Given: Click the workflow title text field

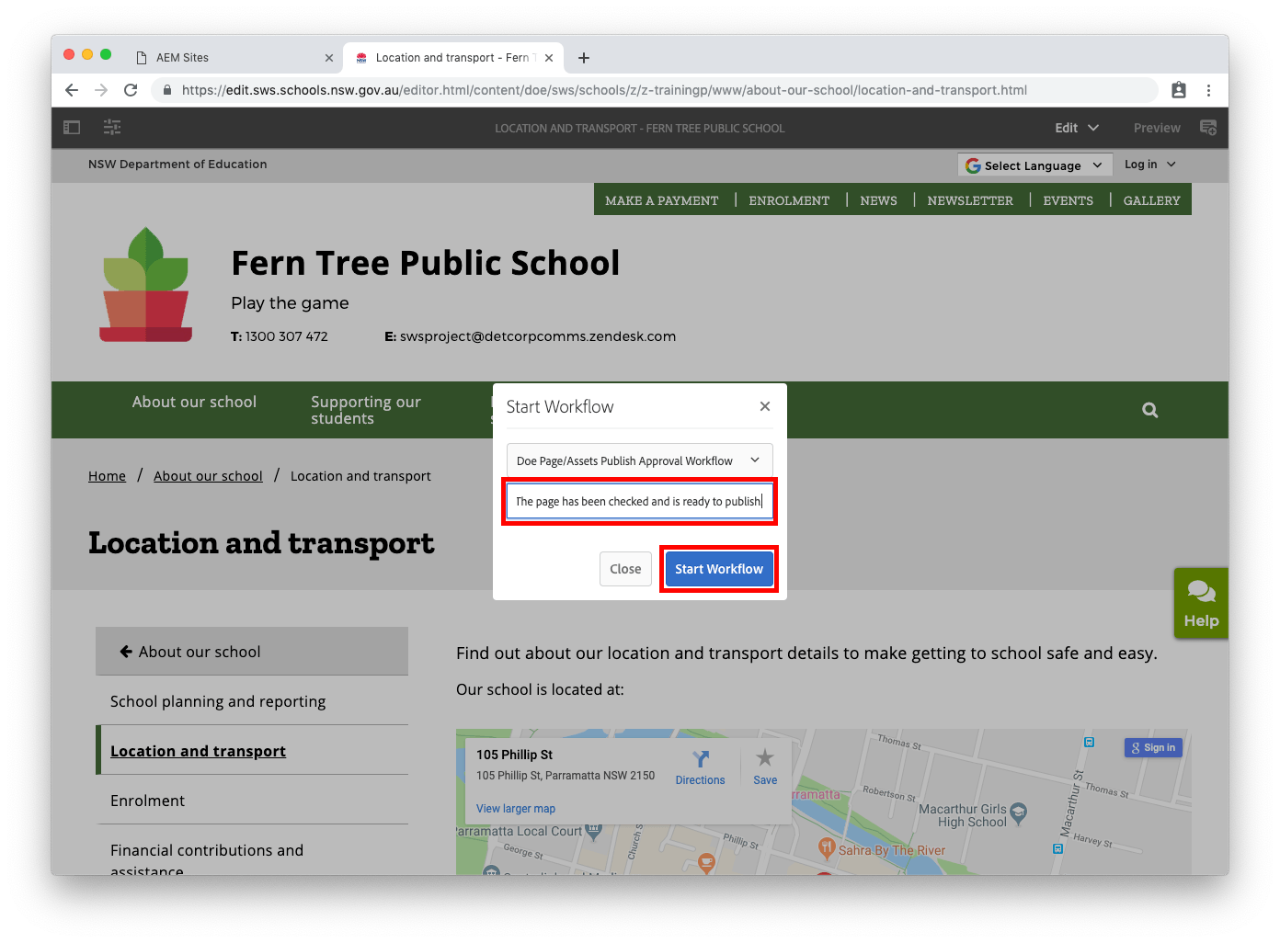Looking at the screenshot, I should [640, 501].
